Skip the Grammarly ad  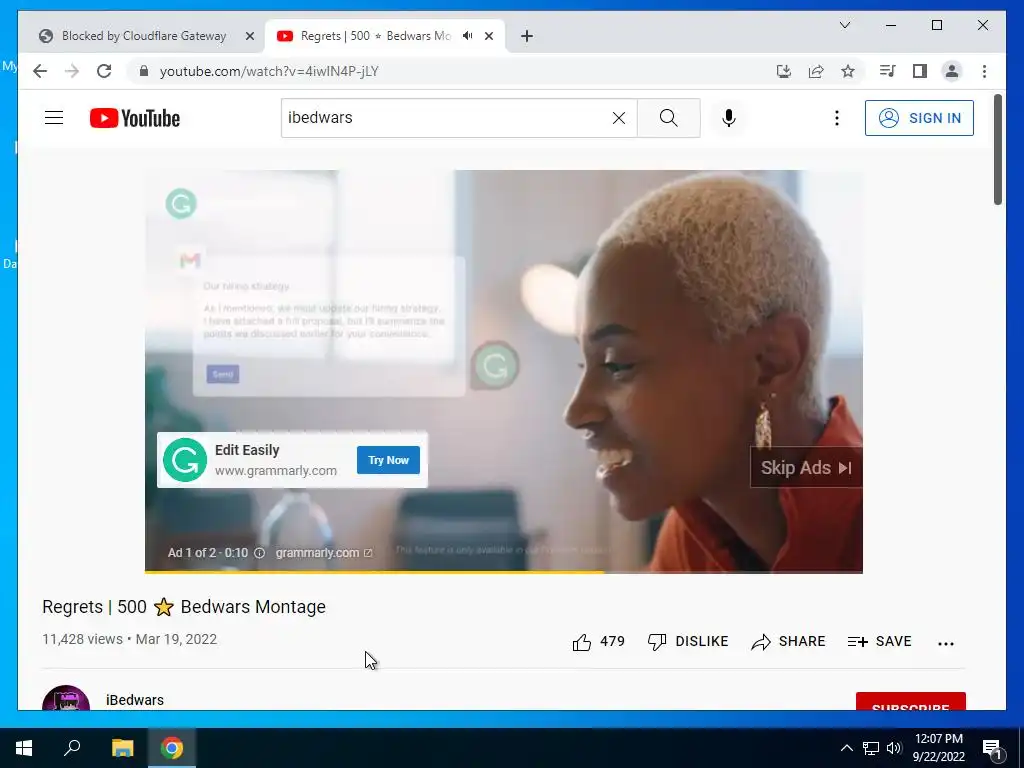click(806, 468)
